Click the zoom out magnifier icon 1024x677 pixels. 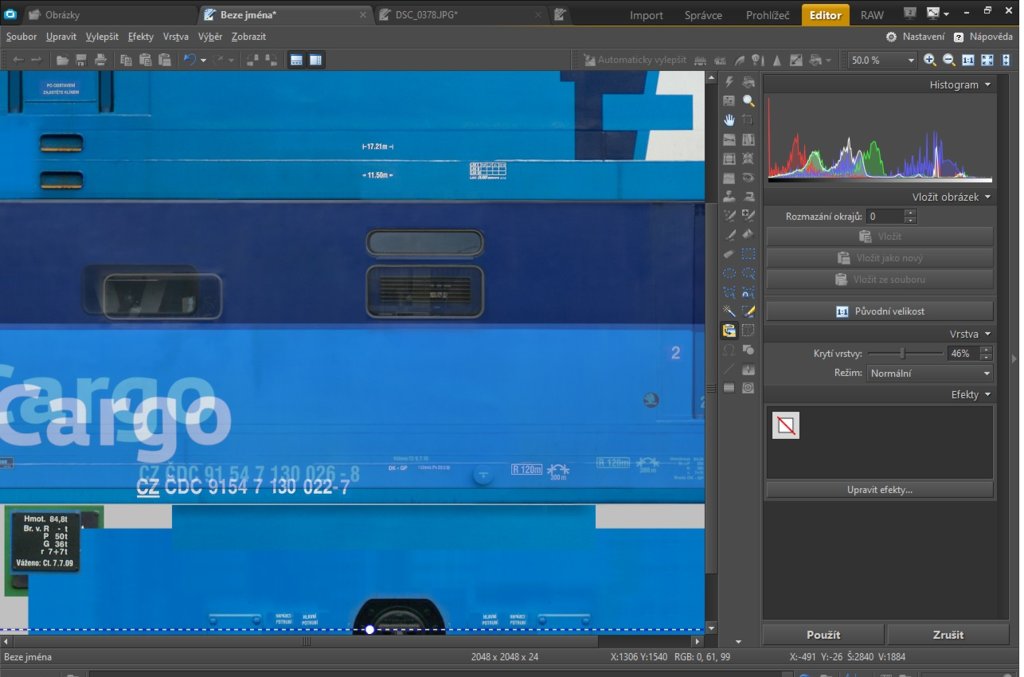(949, 60)
